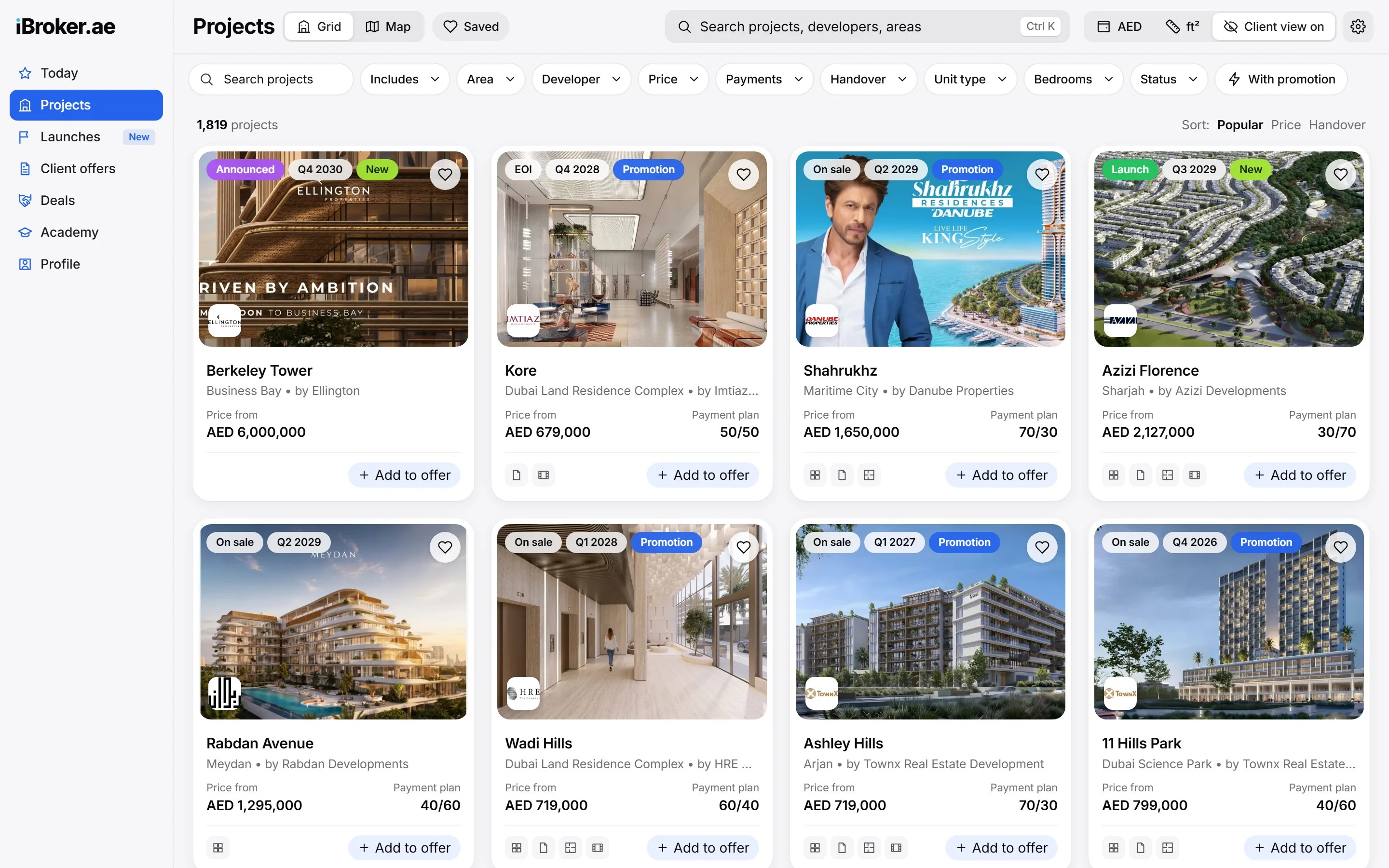Open the settings gear icon

click(1358, 27)
